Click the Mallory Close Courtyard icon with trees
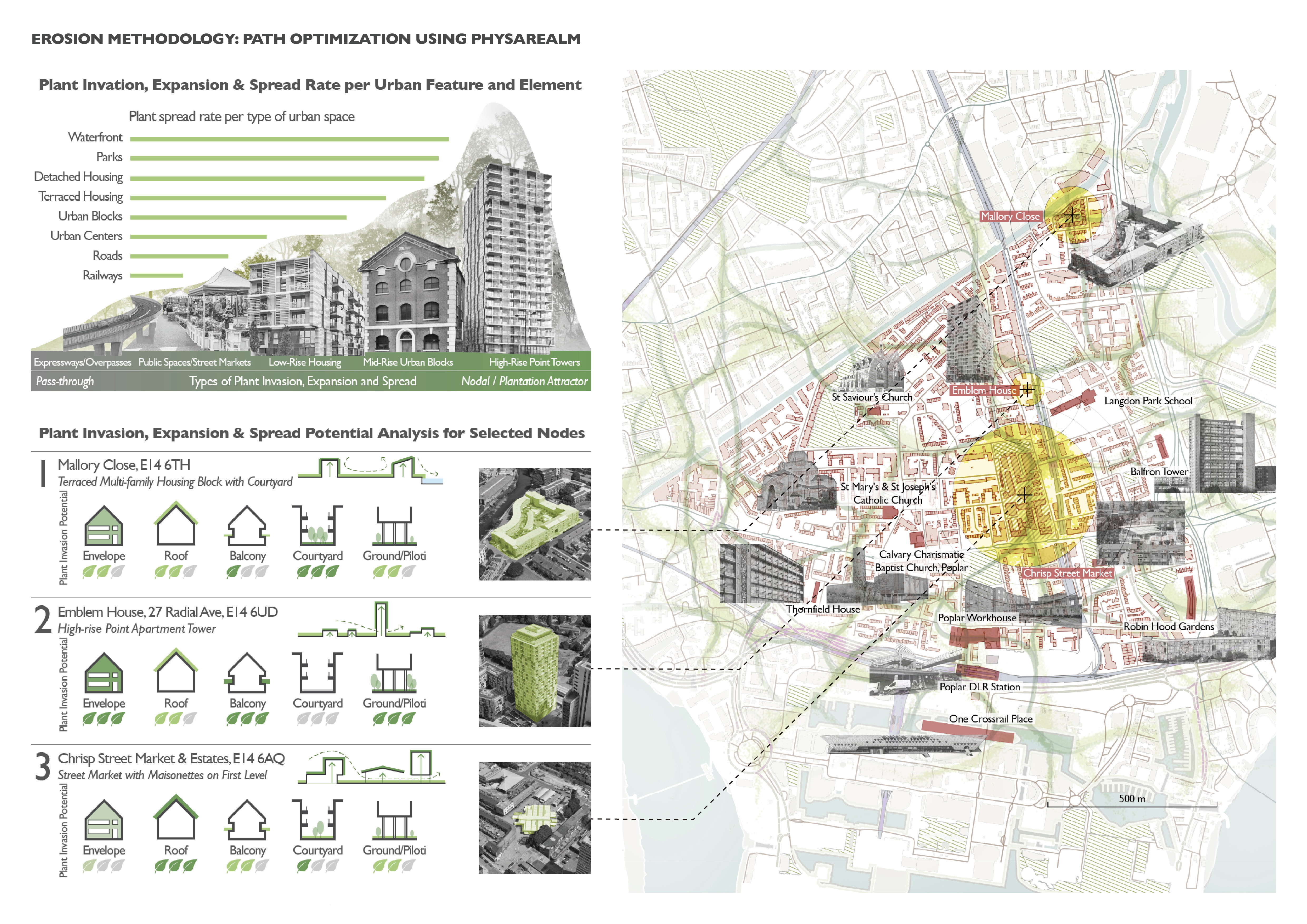 (x=317, y=525)
